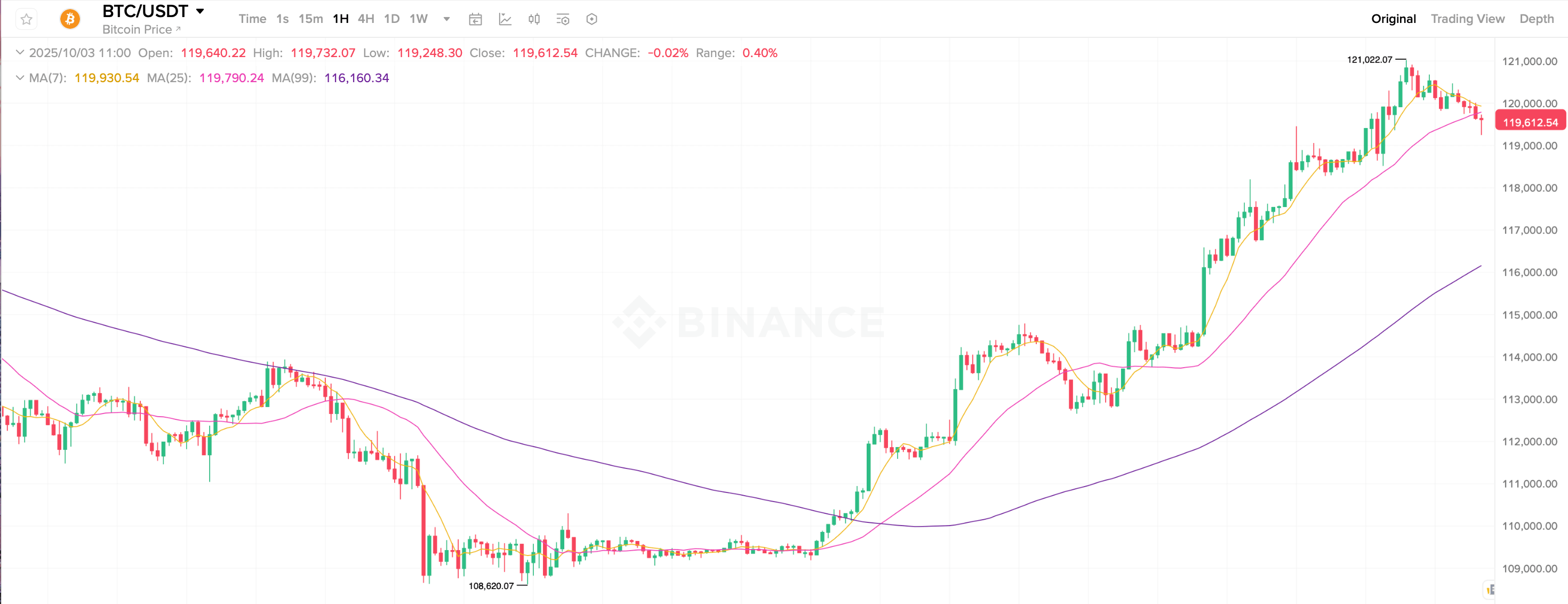Click the candlestick chart style icon

tap(534, 20)
